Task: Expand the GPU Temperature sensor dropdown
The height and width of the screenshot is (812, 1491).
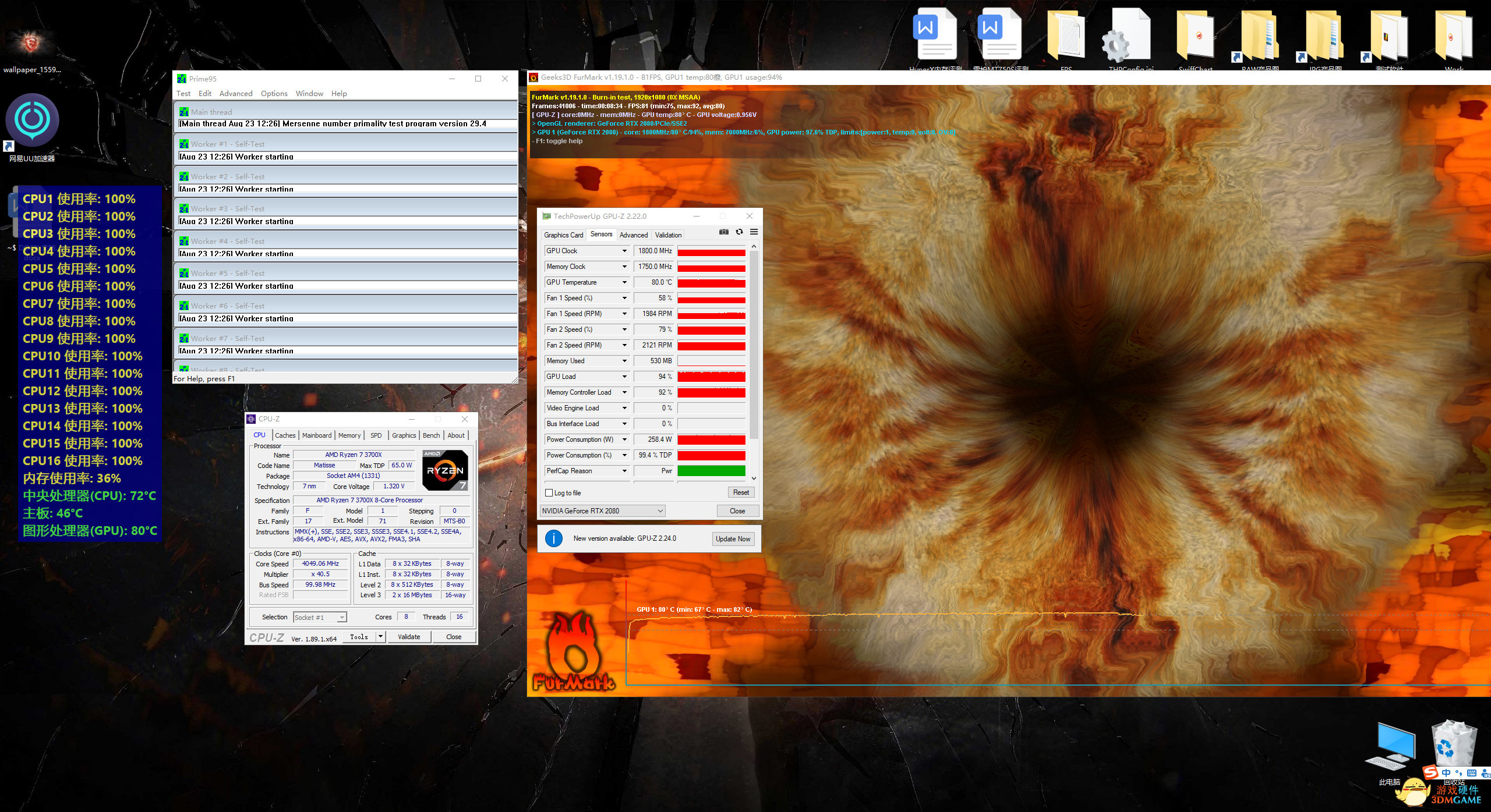Action: tap(624, 282)
